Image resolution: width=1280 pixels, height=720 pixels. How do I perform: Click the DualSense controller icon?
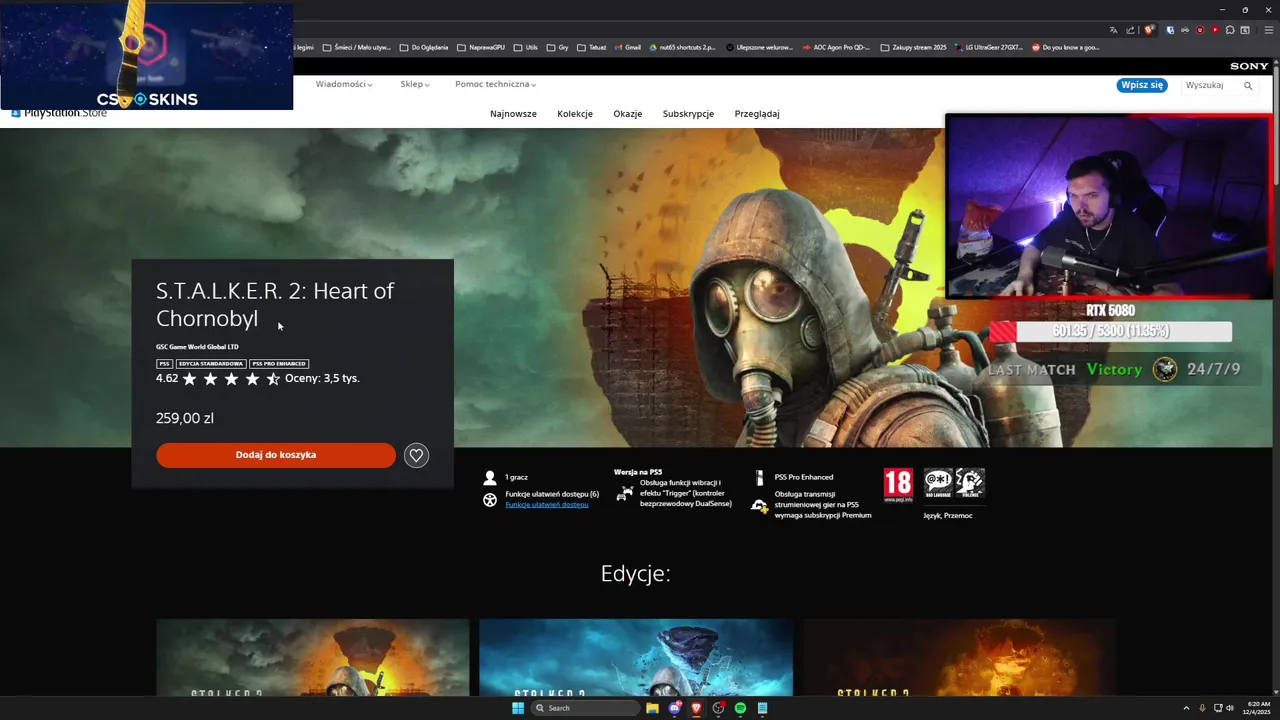click(x=625, y=493)
